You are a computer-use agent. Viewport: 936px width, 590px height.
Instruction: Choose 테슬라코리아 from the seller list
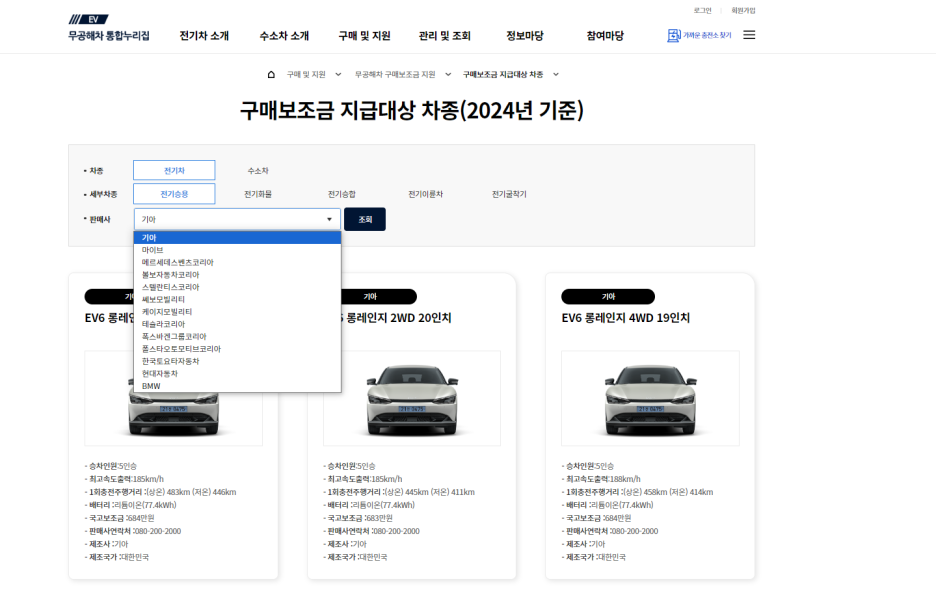point(238,324)
